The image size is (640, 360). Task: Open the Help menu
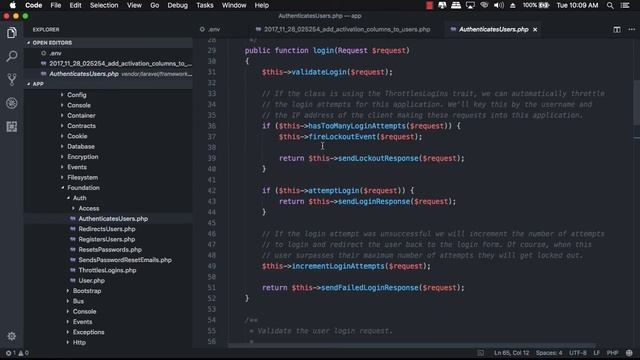tap(262, 5)
